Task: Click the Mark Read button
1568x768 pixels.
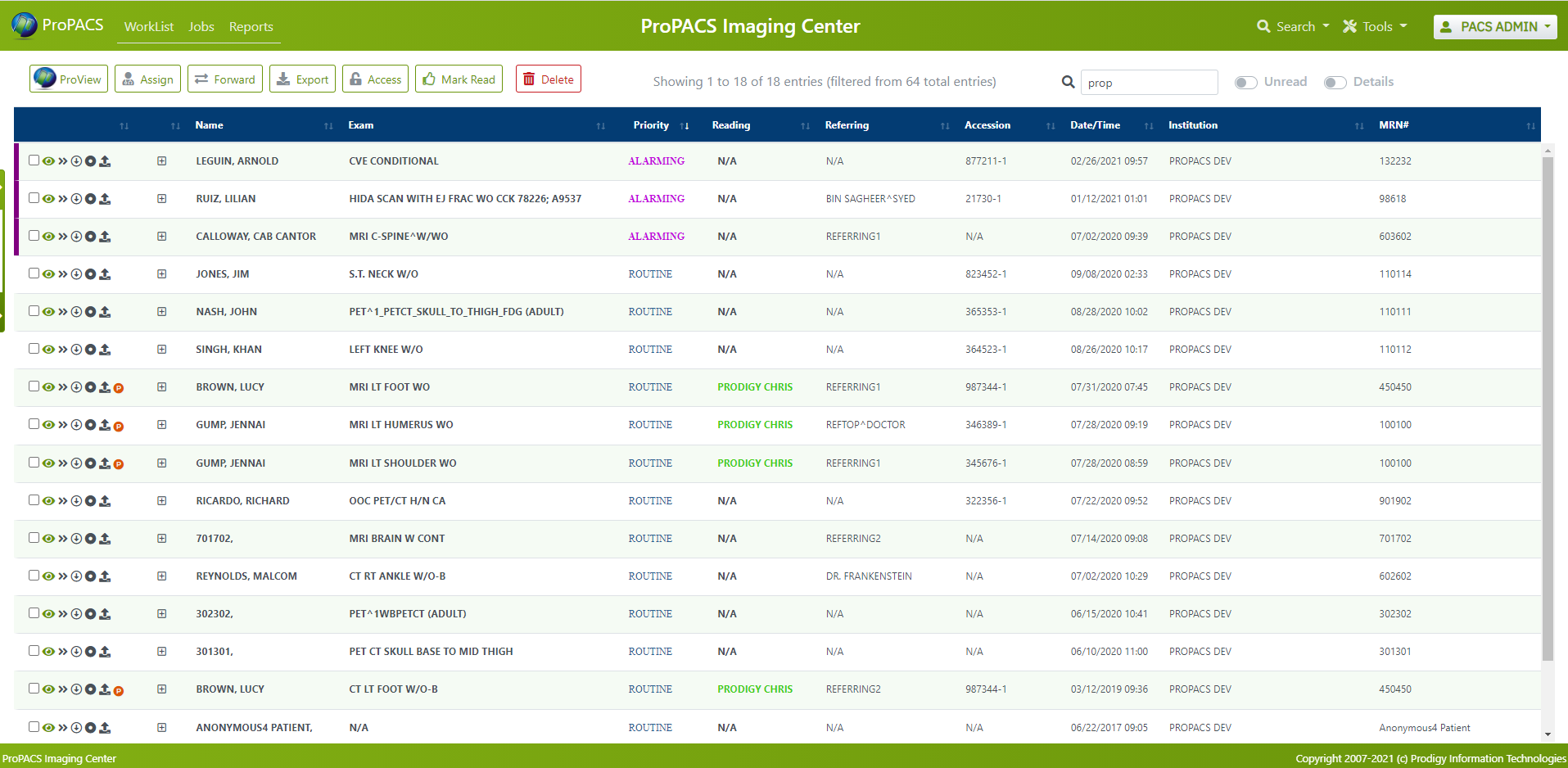Action: (x=459, y=79)
